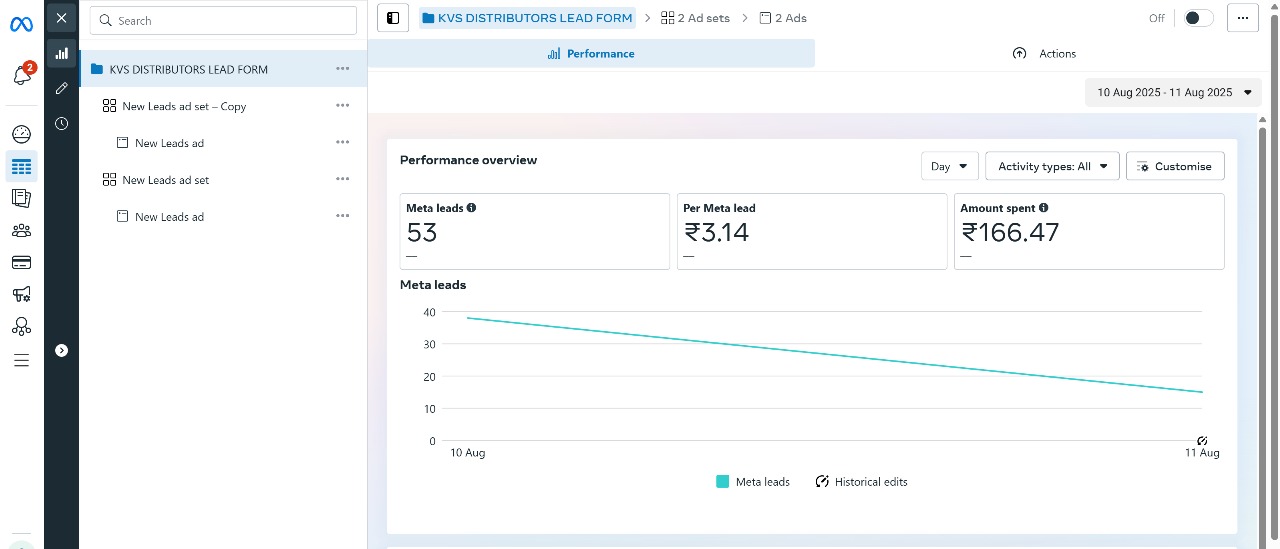
Task: Switch to the Actions tab
Action: tap(1044, 54)
